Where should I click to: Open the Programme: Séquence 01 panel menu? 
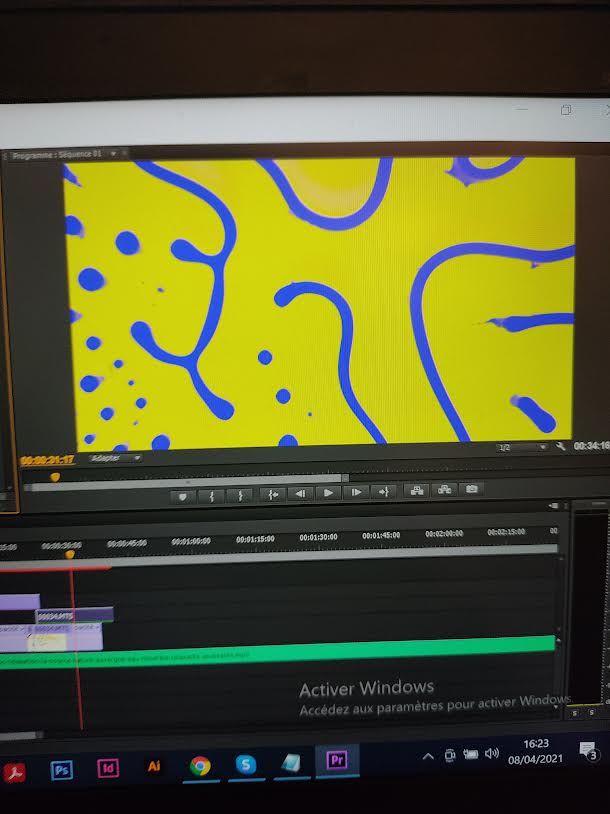click(x=113, y=154)
